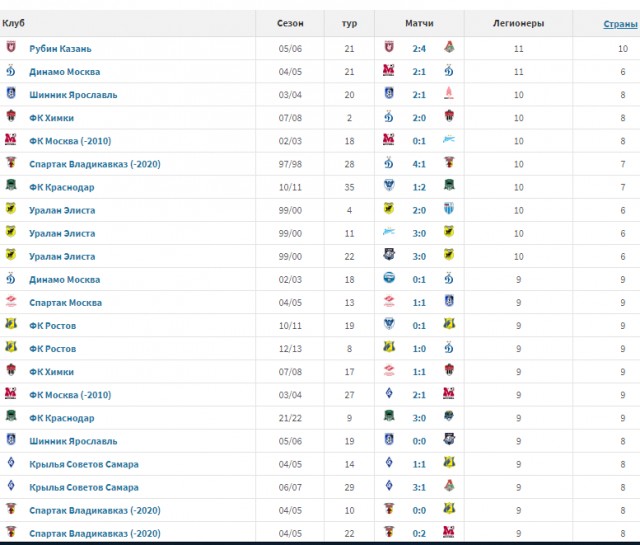Image resolution: width=640 pixels, height=545 pixels.
Task: Click home crest in Динамо 0:1 02/03 match
Action: coord(389,278)
